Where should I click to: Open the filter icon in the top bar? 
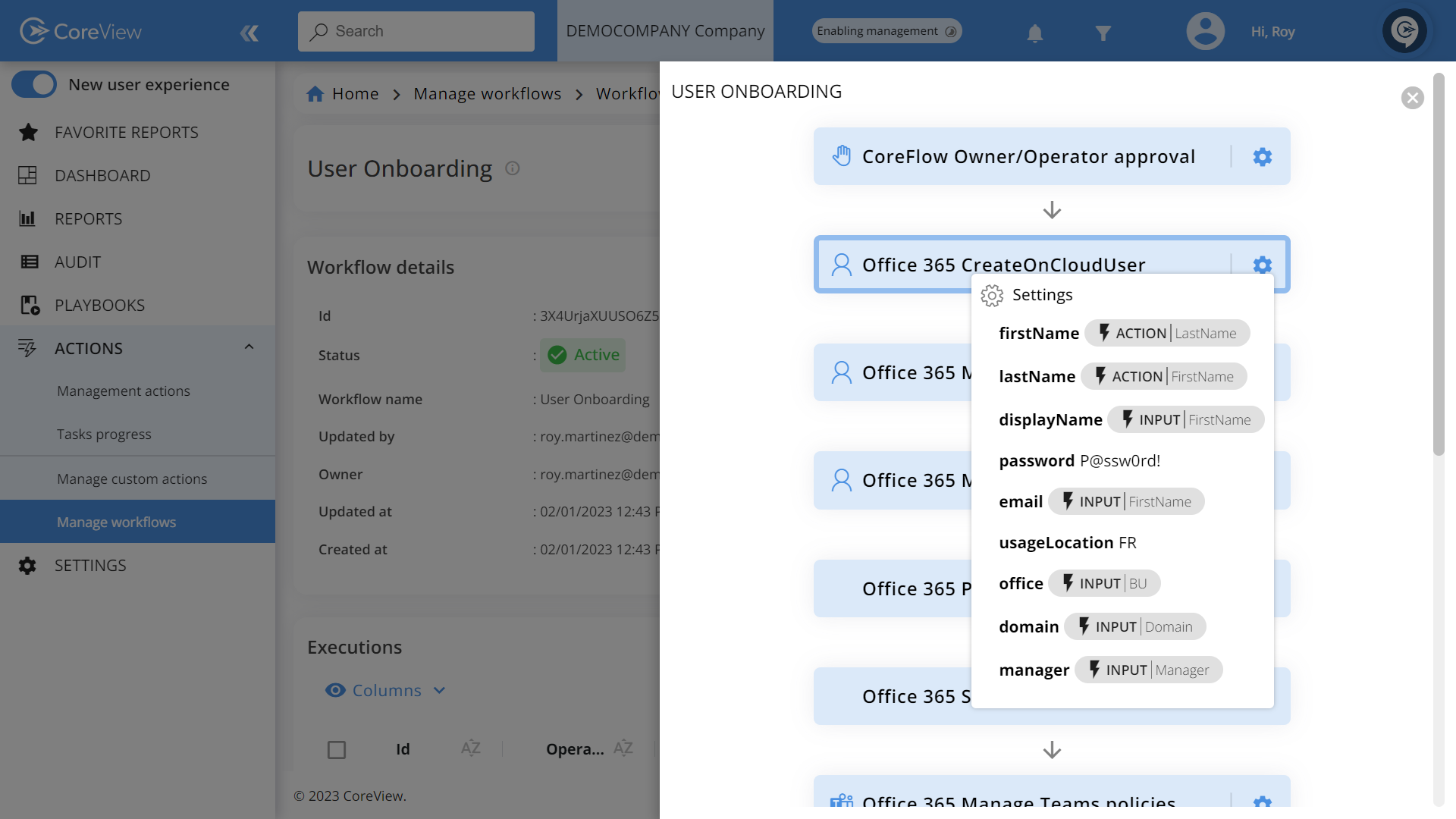coord(1103,31)
